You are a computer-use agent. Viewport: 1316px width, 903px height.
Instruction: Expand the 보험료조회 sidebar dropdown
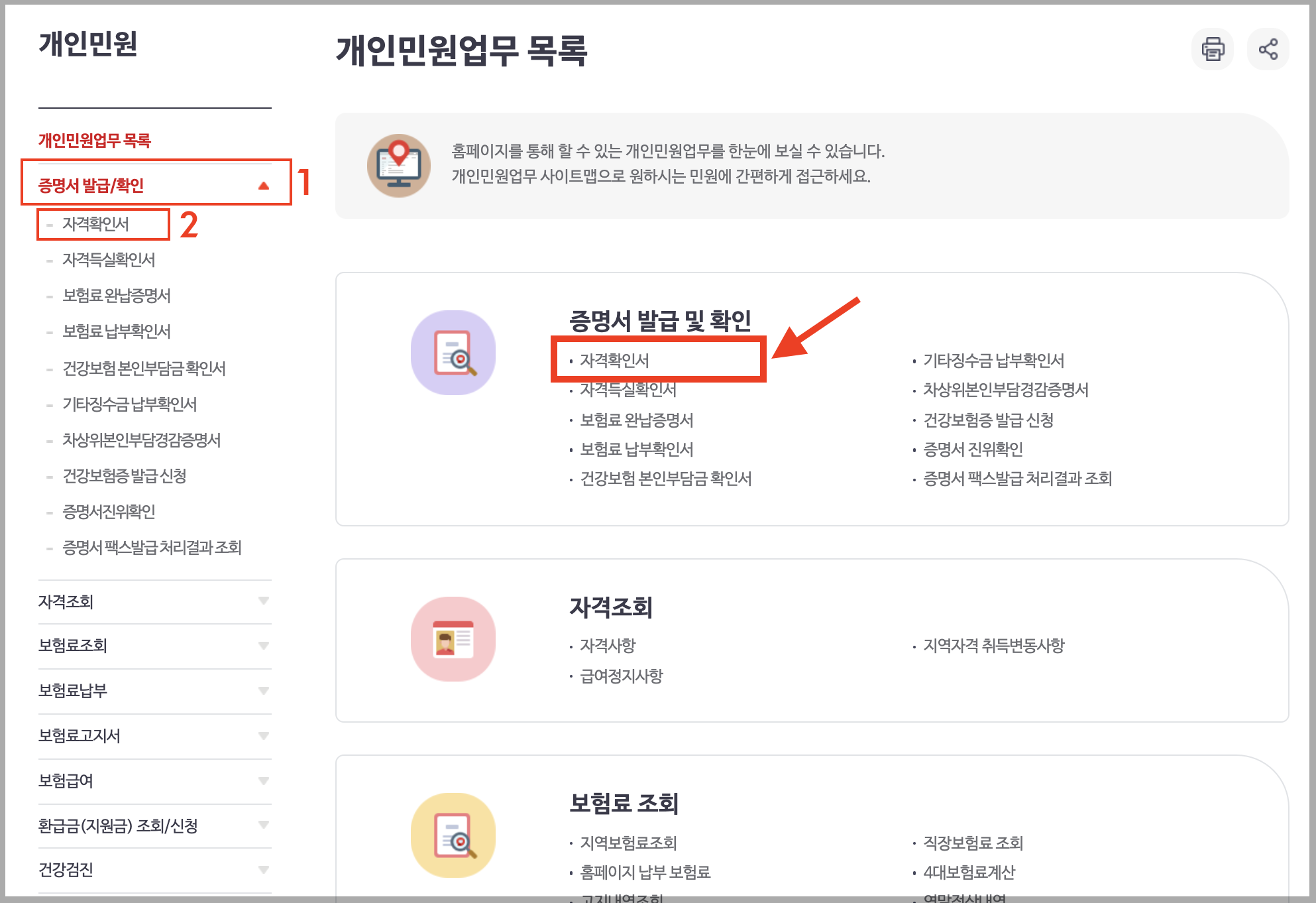click(x=263, y=646)
